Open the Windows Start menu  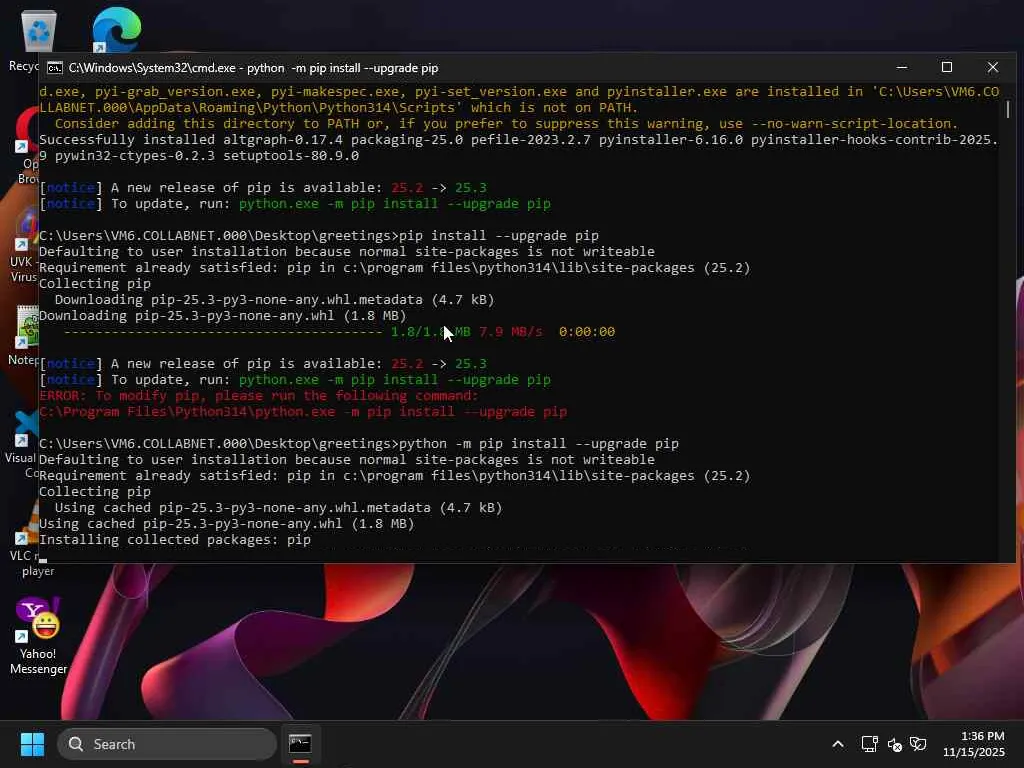[32, 744]
